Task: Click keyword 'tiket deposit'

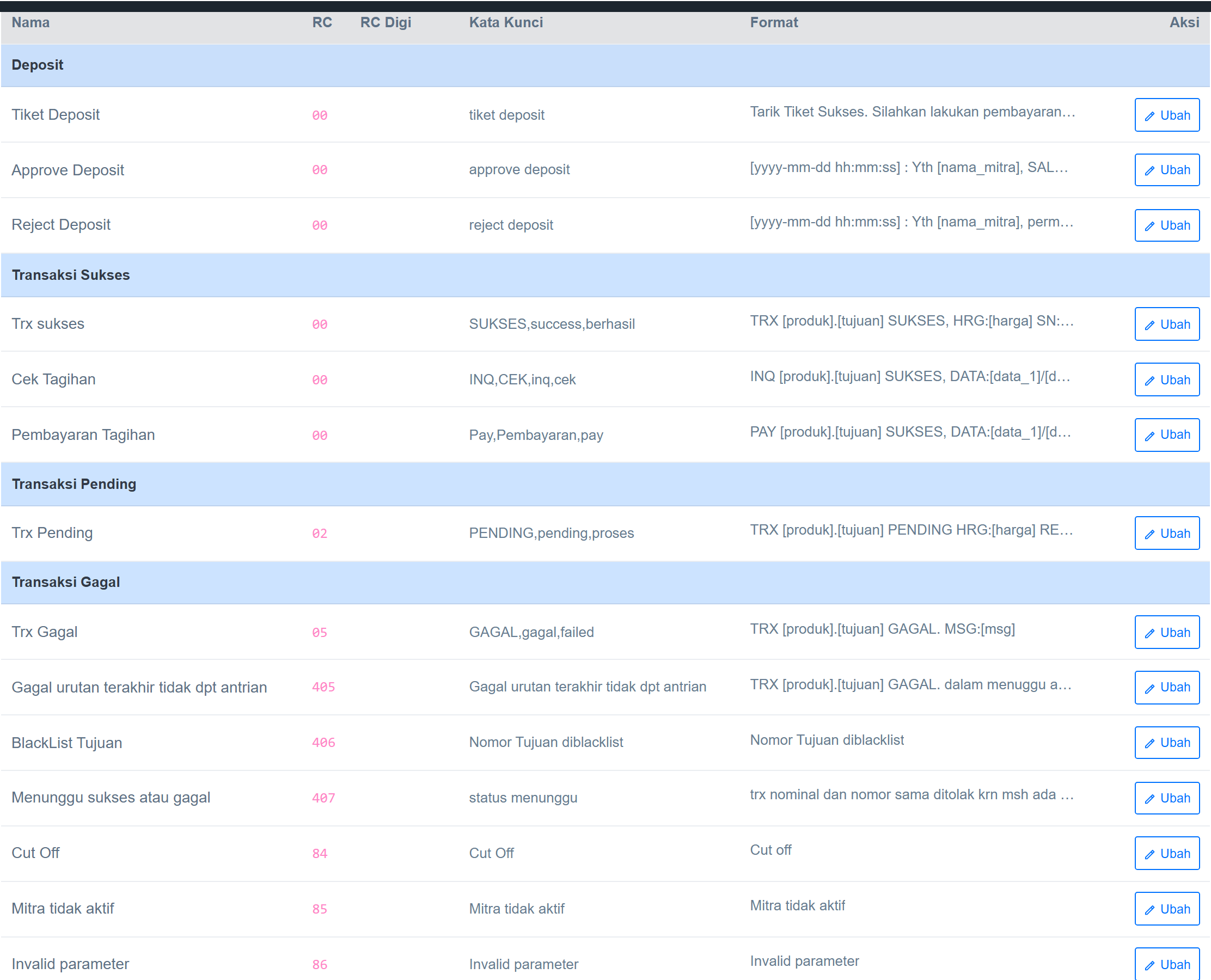Action: (506, 115)
